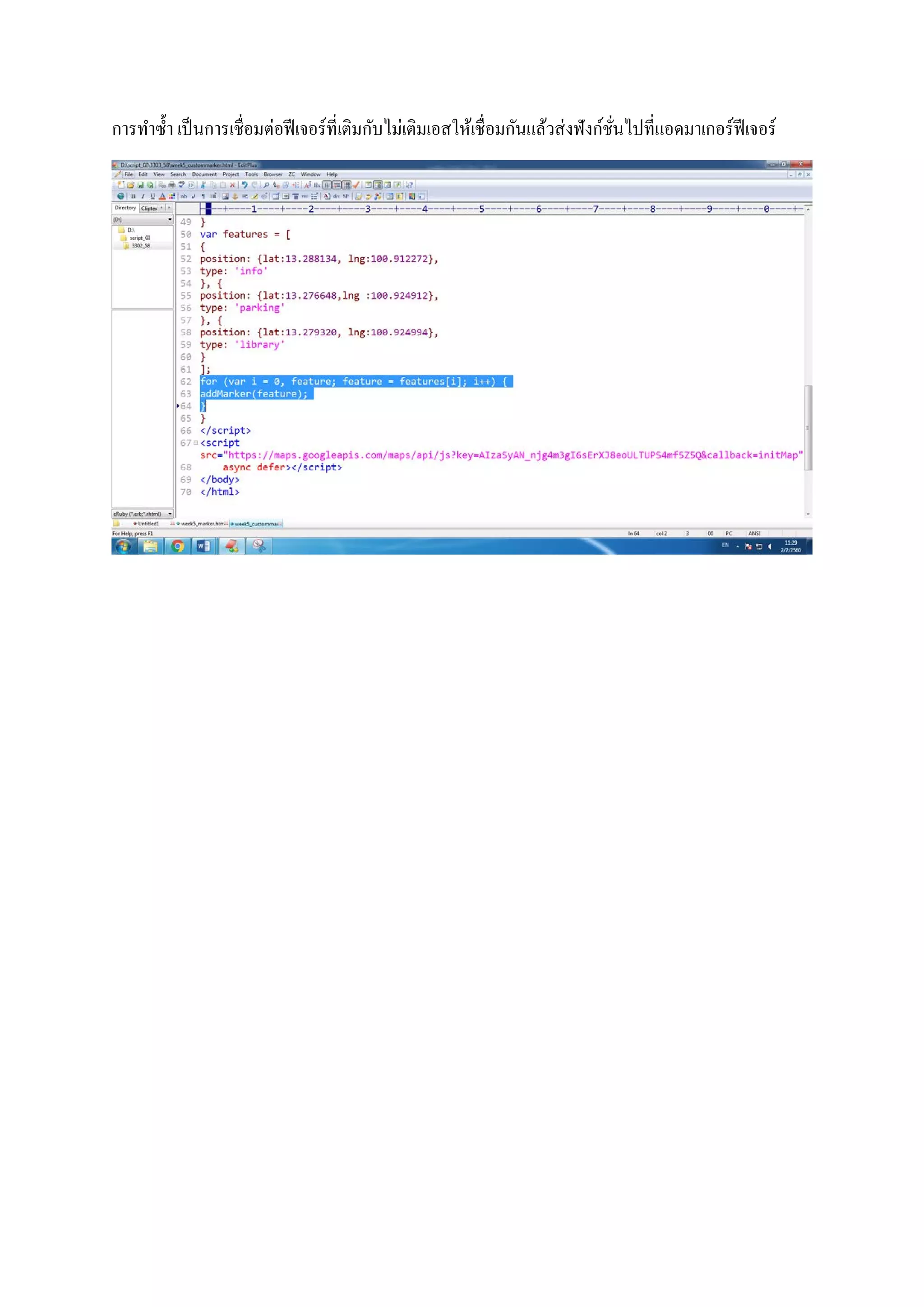Click the Save file toolbar icon
Screen dimensions: 924x1307
pos(140,185)
